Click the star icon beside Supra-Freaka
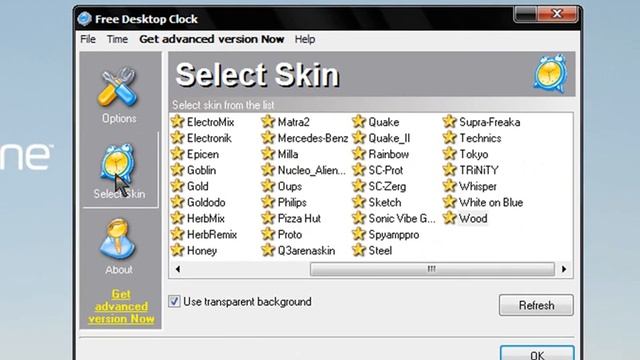 point(449,122)
